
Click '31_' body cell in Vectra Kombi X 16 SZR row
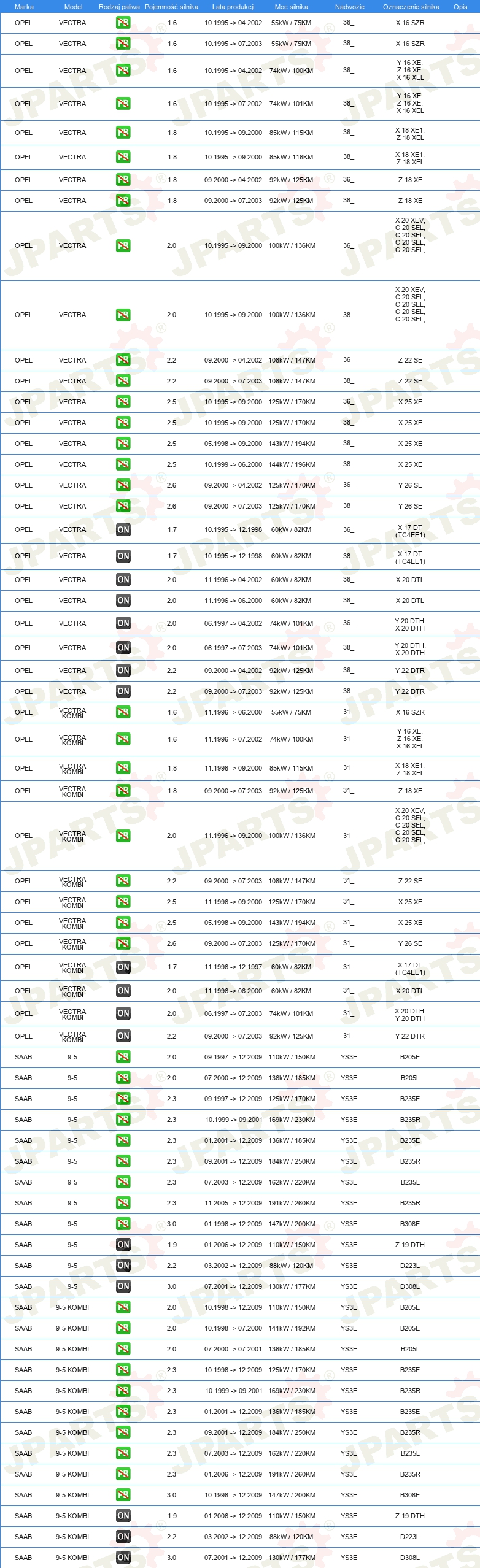pyautogui.click(x=349, y=712)
